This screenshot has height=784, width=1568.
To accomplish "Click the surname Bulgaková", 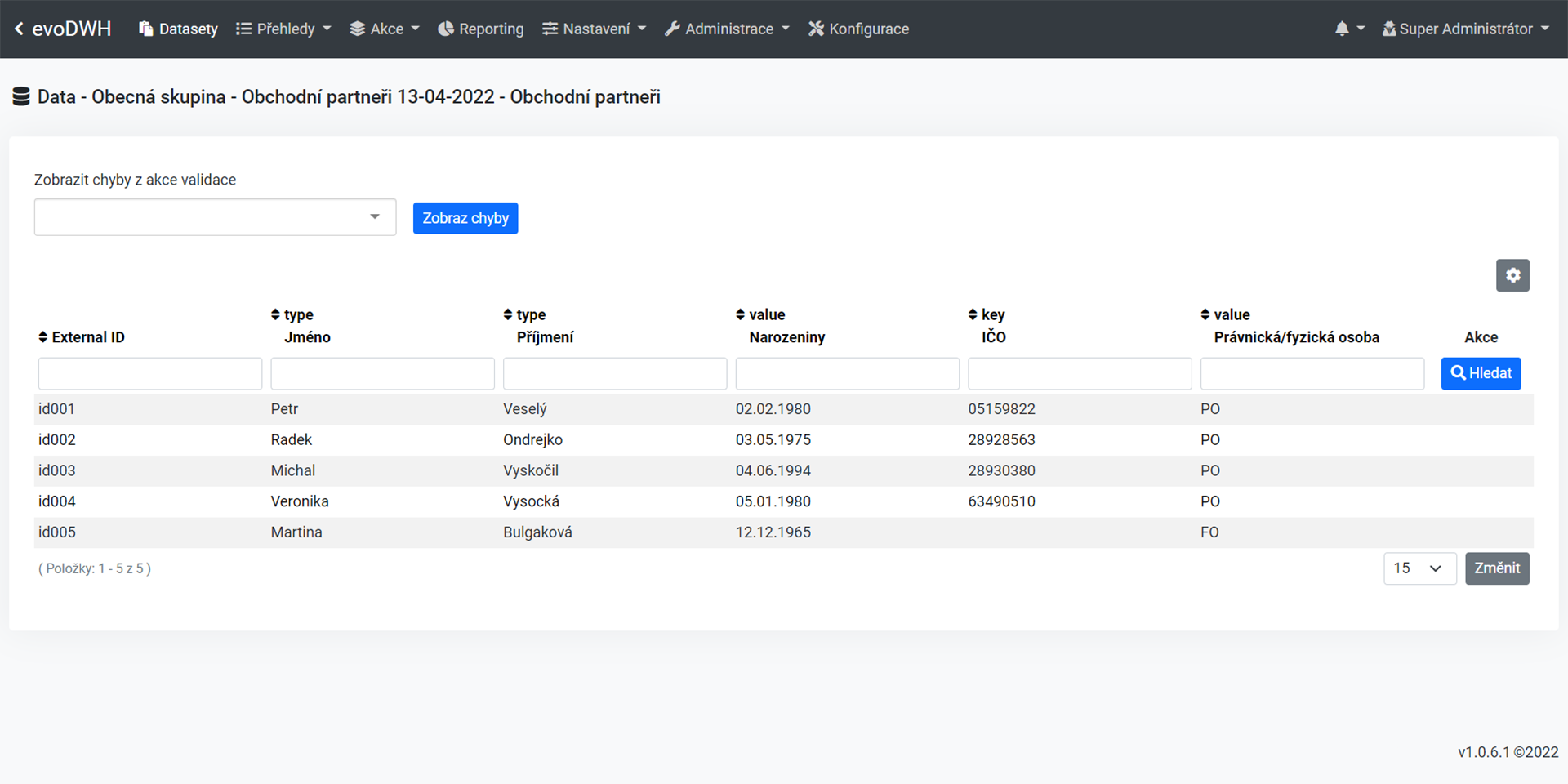I will pyautogui.click(x=537, y=532).
